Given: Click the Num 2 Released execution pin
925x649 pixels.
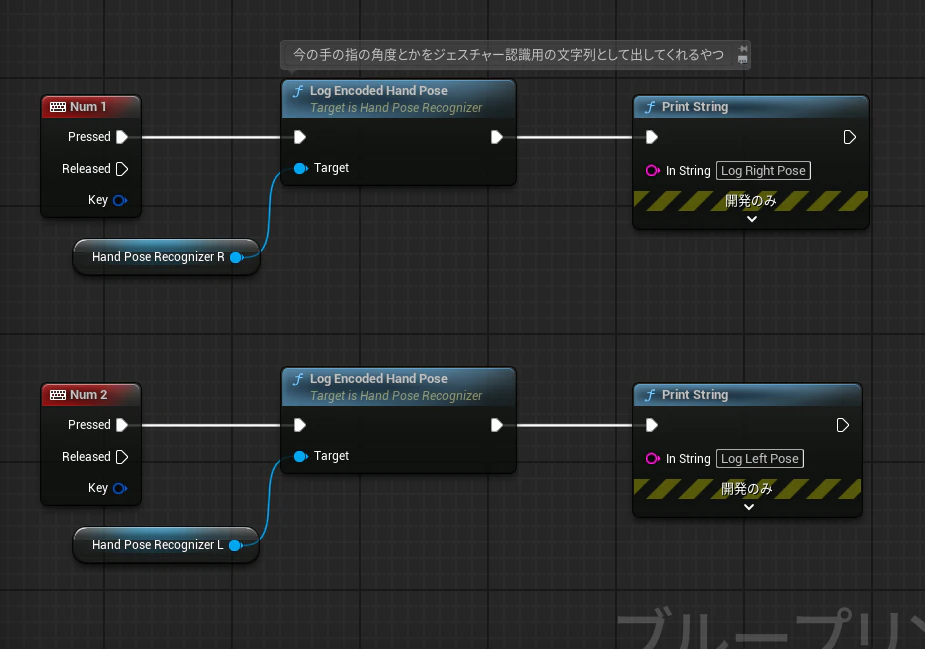Looking at the screenshot, I should click(x=122, y=457).
